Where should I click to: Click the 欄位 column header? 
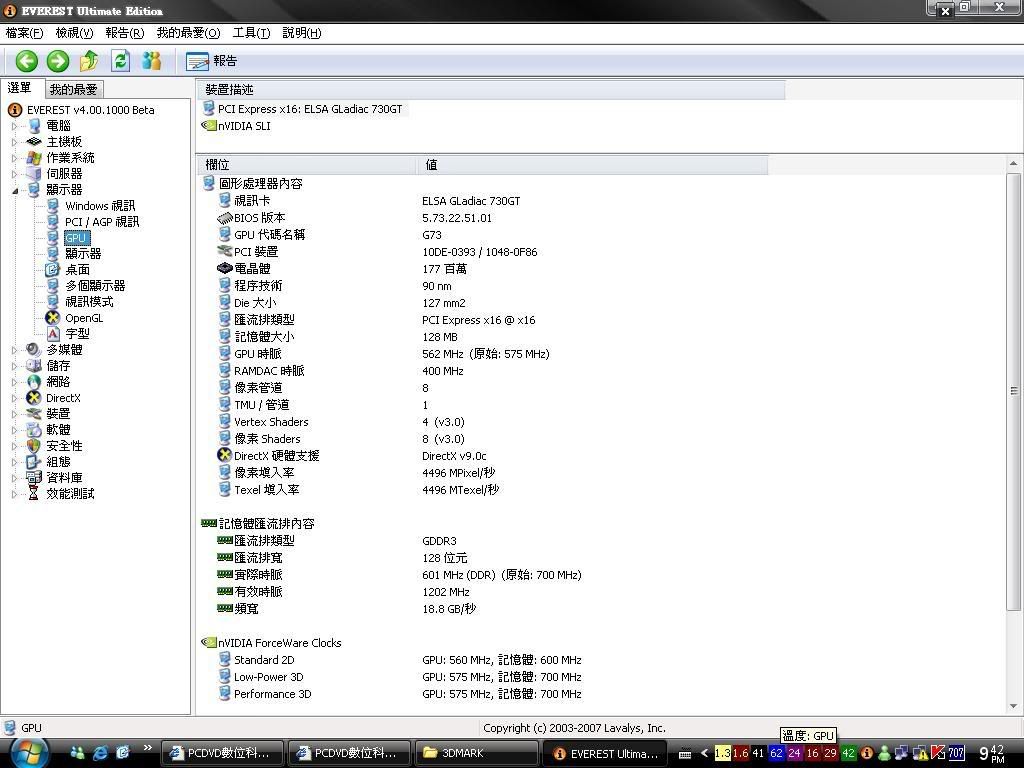coord(306,165)
